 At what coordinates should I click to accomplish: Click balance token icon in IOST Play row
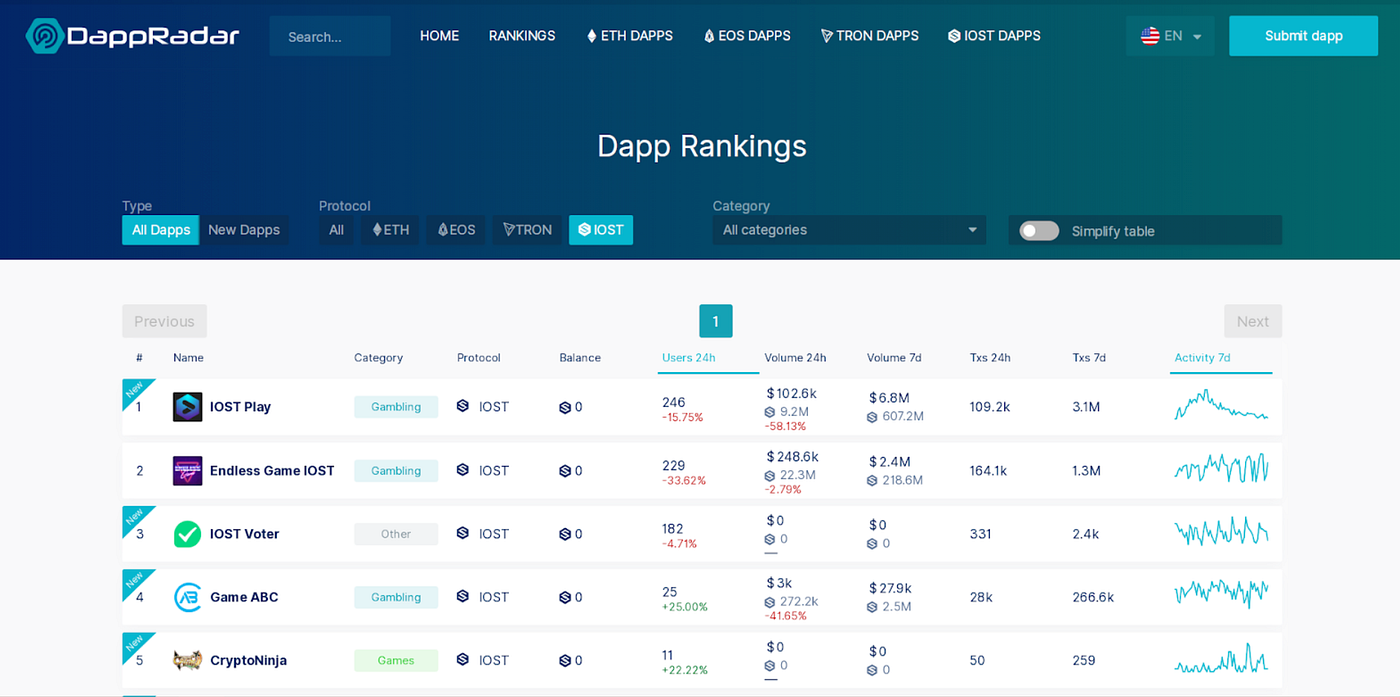point(565,407)
